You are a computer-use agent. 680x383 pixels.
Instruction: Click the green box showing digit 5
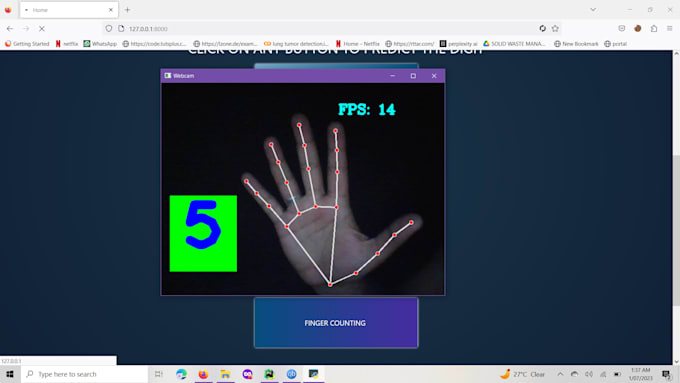click(x=203, y=233)
